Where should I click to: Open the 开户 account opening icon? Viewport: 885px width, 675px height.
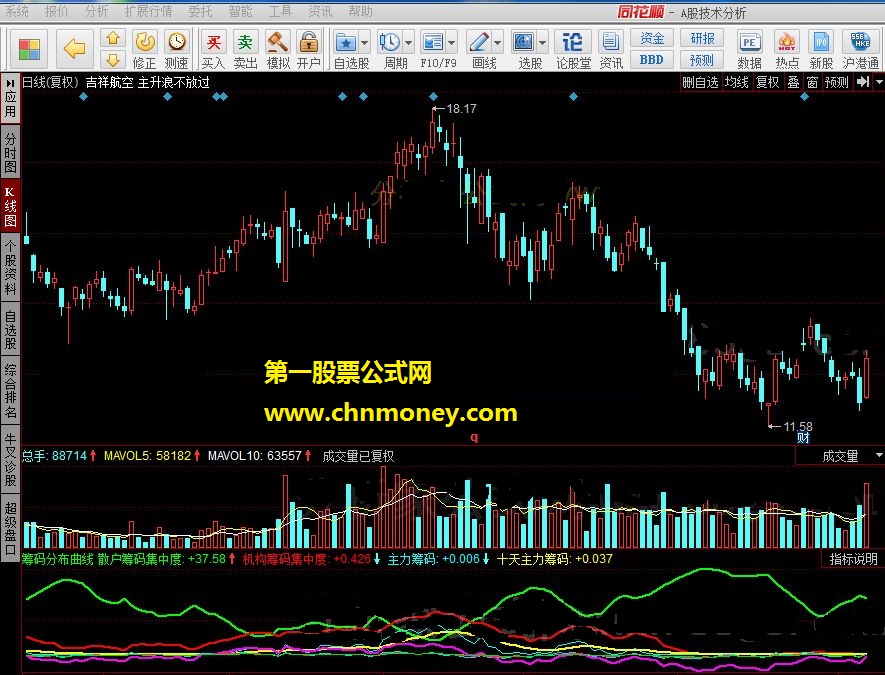309,50
